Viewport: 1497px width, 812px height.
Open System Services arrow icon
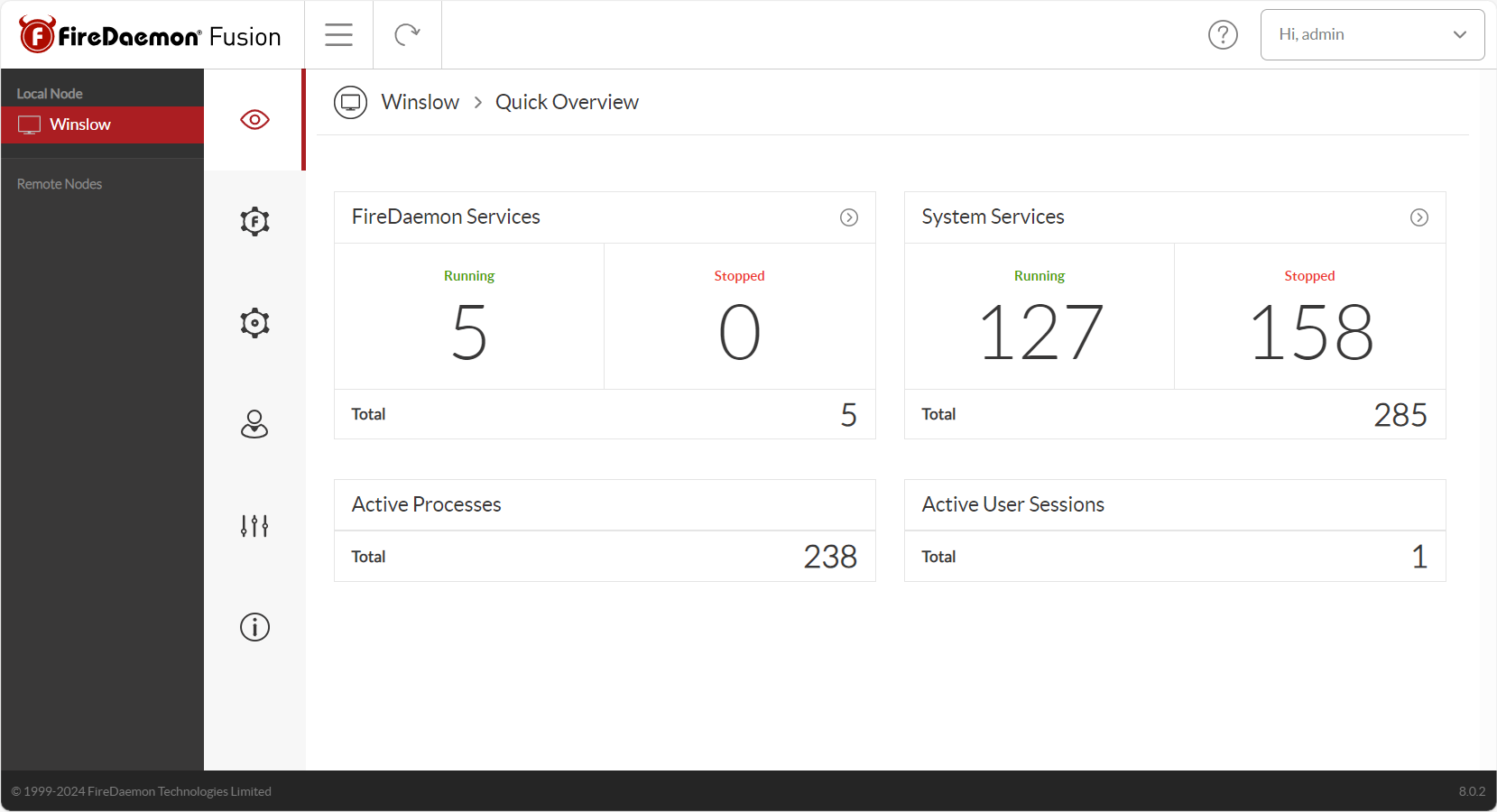click(1419, 217)
